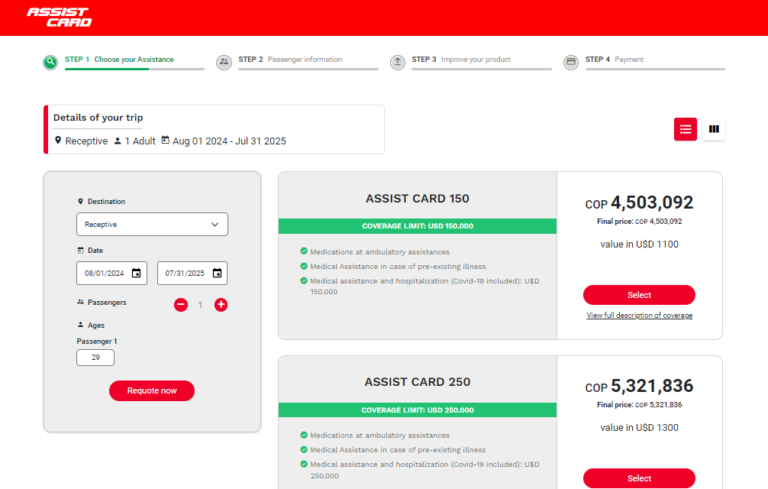Click the Step 3 upgrade icon

(398, 62)
